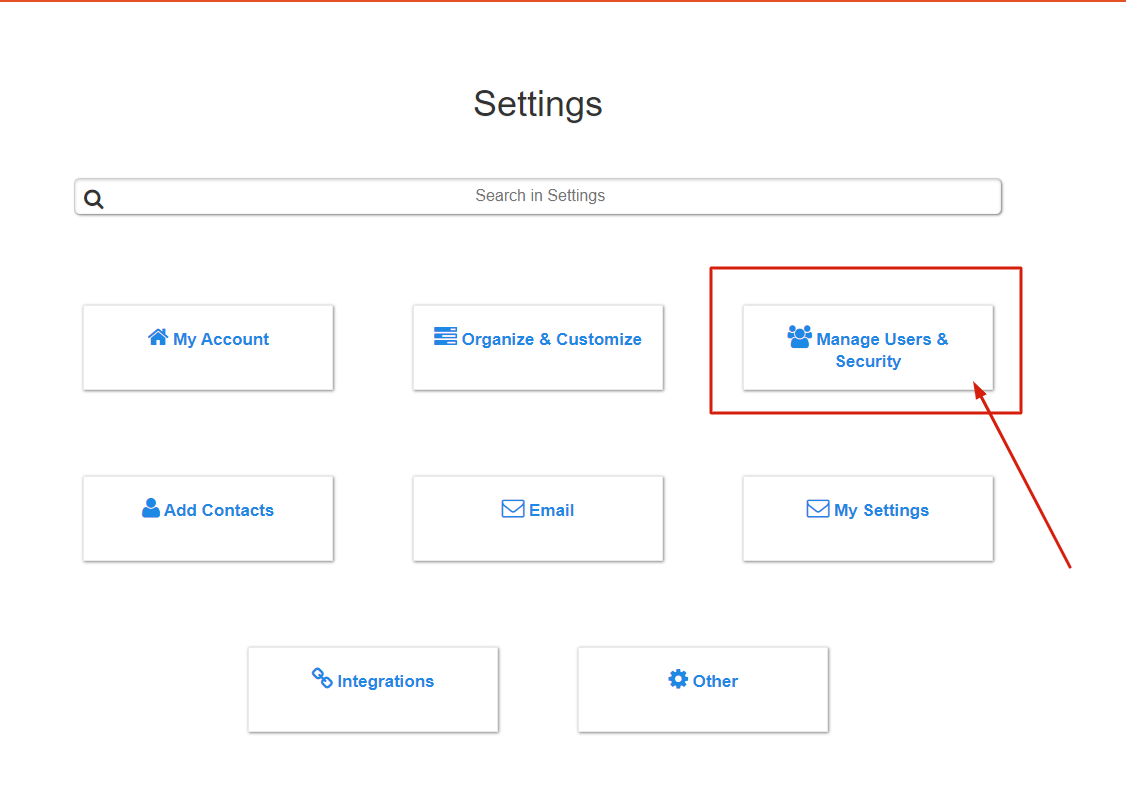Click the chain-link icon for Integrations
Screen dimensions: 1126x803
(x=322, y=678)
